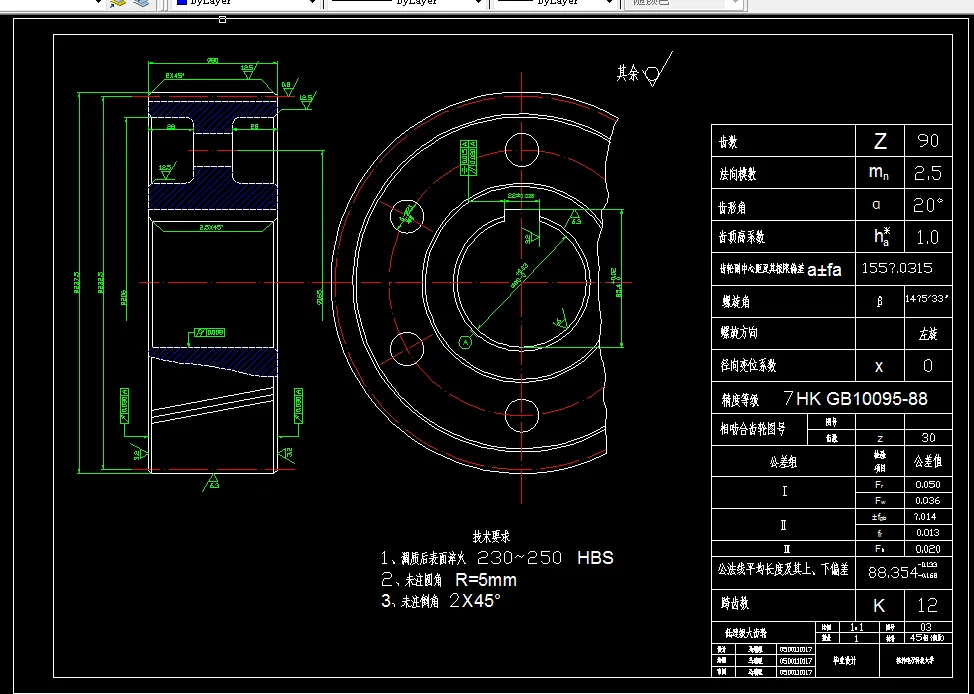Image resolution: width=974 pixels, height=694 pixels.
Task: Click the "螺旋角" row label
Action: click(x=736, y=302)
